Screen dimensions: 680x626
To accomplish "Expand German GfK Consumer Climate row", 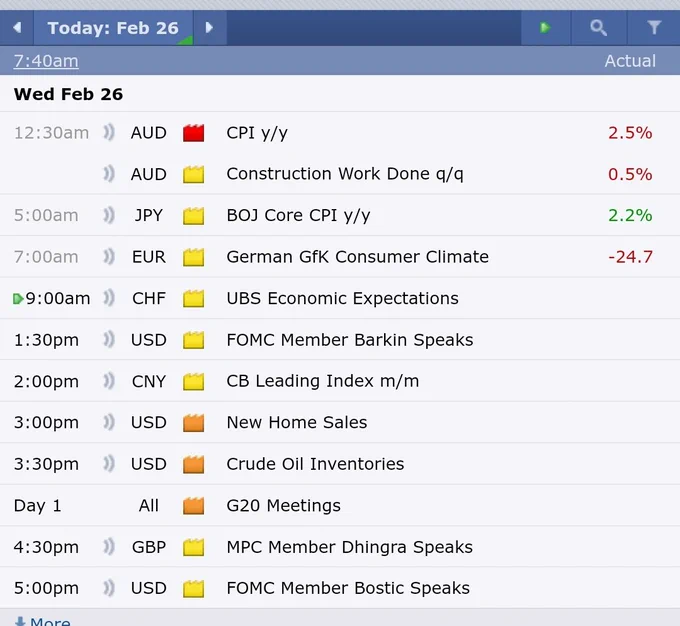I will coord(340,257).
